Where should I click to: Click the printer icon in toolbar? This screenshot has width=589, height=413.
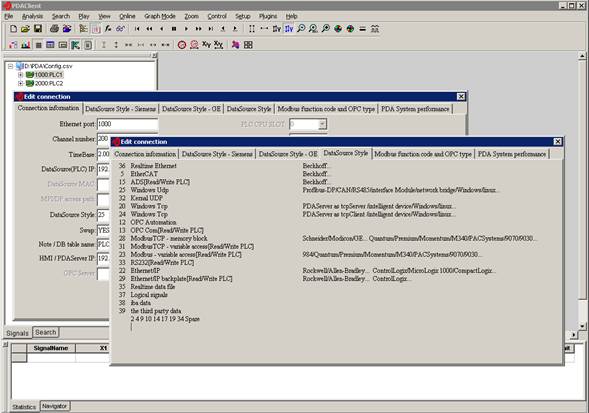tap(54, 29)
